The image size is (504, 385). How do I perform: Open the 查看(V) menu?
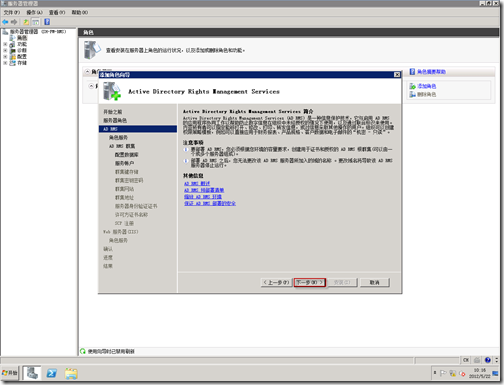(57, 12)
